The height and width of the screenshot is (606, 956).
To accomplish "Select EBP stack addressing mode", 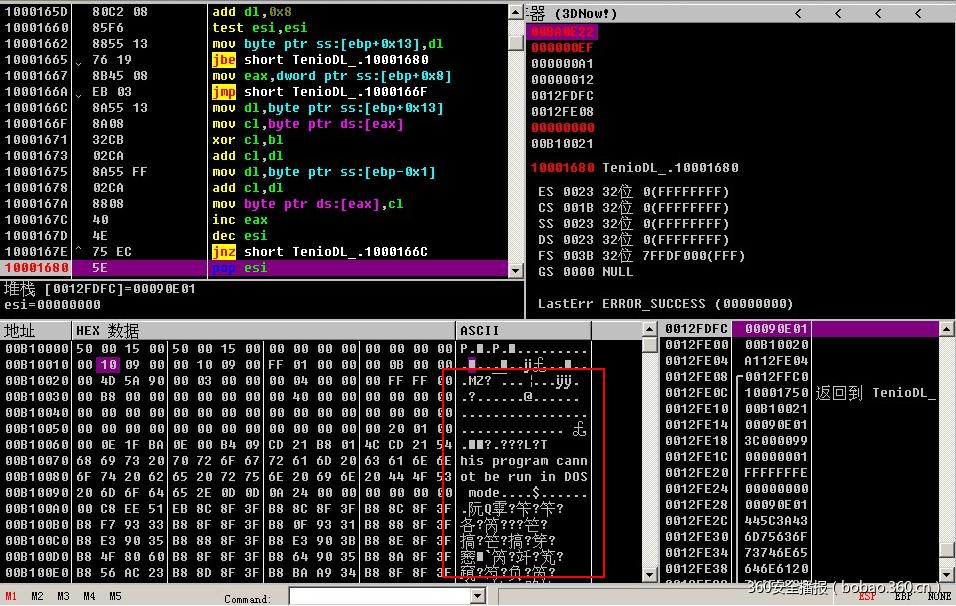I will (x=903, y=596).
